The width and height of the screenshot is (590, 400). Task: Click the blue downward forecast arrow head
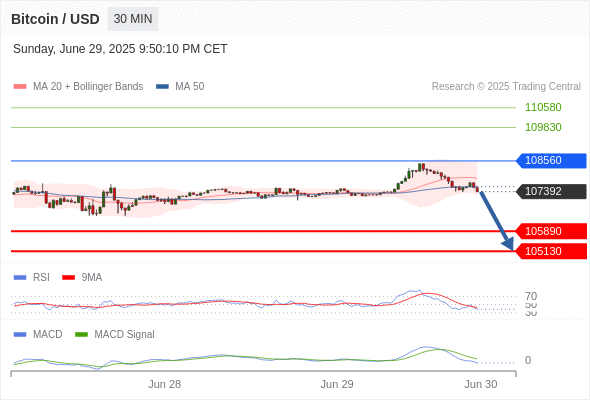[x=508, y=244]
